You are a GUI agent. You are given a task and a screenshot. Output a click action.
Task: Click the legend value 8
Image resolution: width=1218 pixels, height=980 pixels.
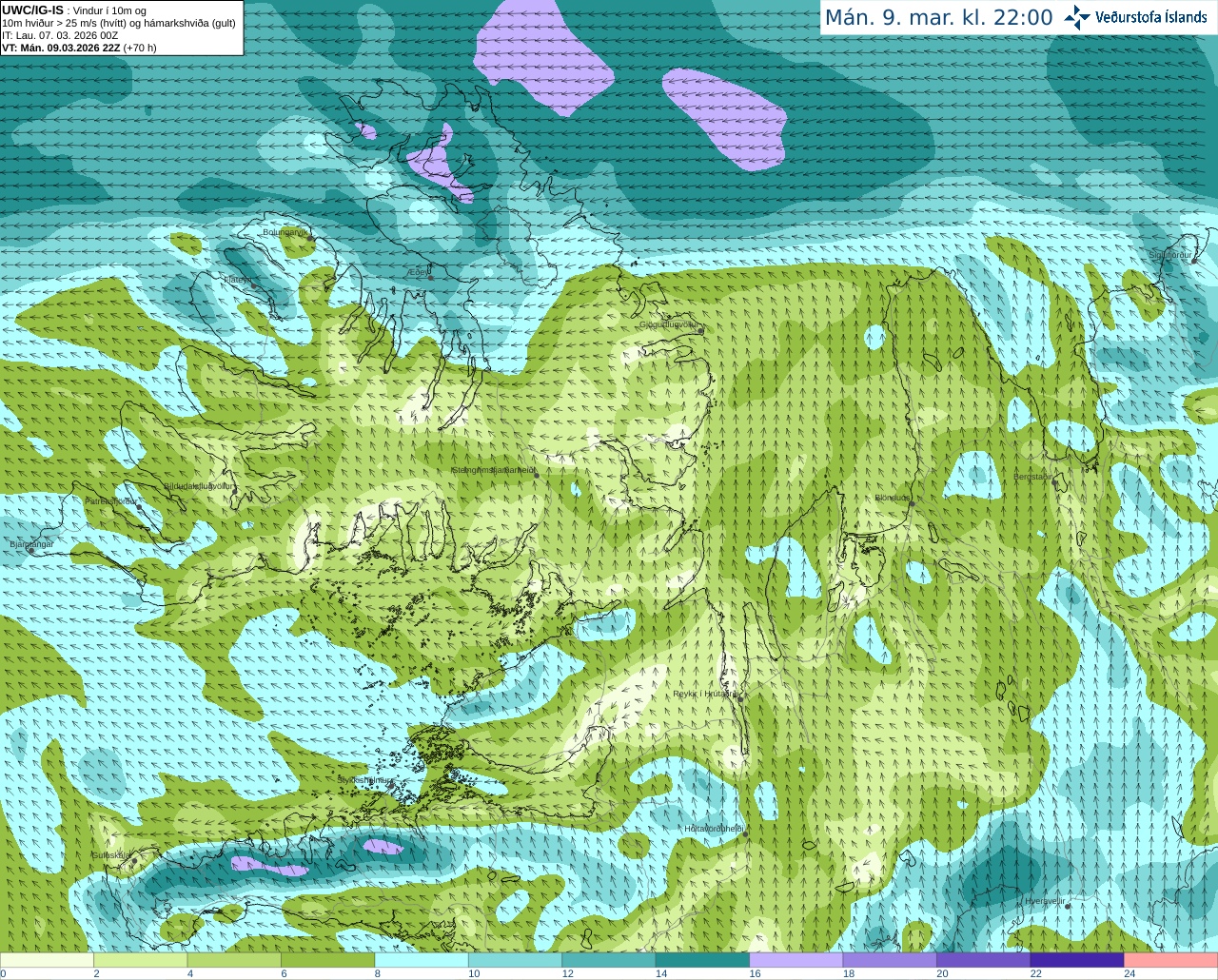coord(378,973)
